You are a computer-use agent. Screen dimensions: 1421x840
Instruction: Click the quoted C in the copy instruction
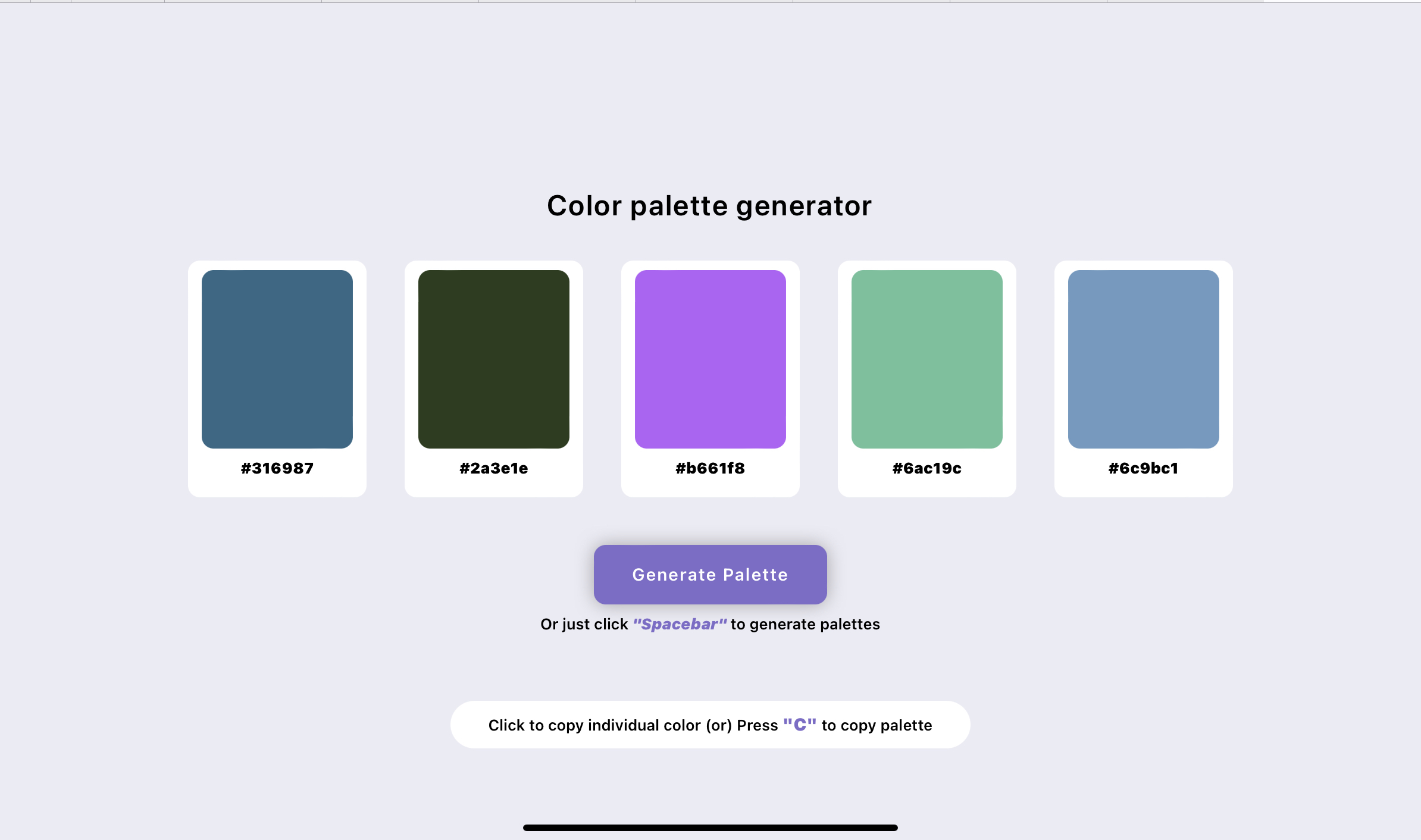tap(800, 725)
